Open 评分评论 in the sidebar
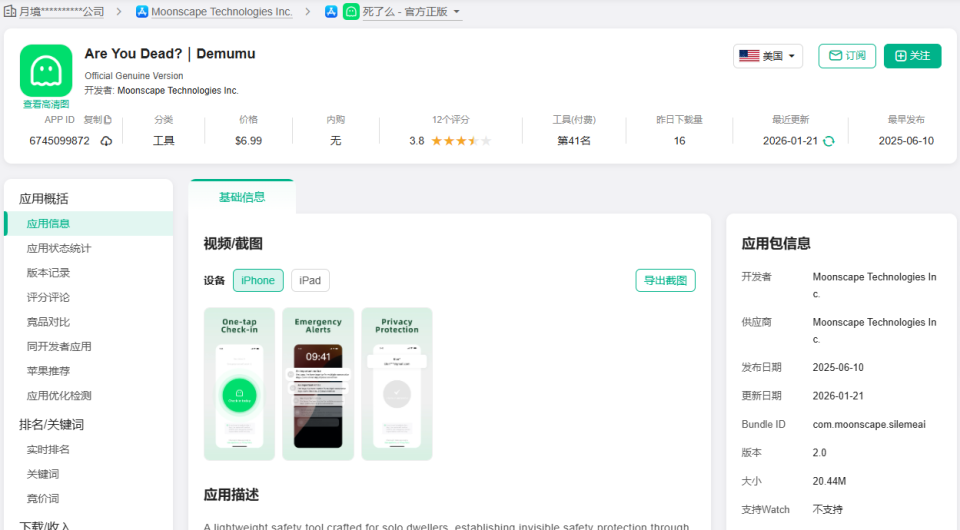960x530 pixels. [x=48, y=297]
